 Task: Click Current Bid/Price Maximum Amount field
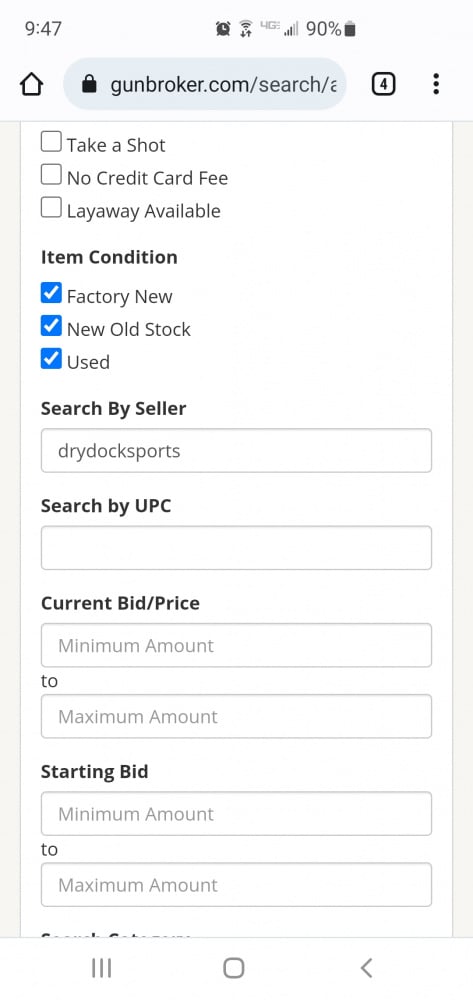tap(236, 716)
